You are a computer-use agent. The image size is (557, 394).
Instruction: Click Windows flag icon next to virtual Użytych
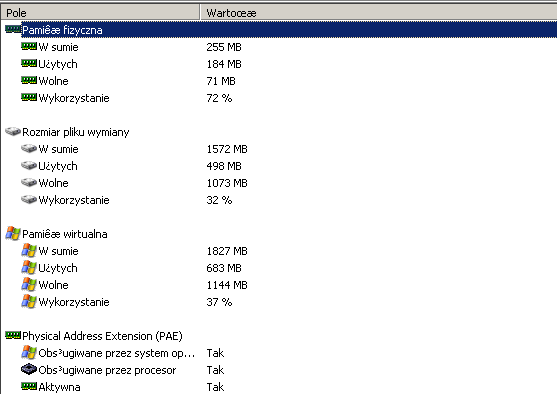(29, 268)
